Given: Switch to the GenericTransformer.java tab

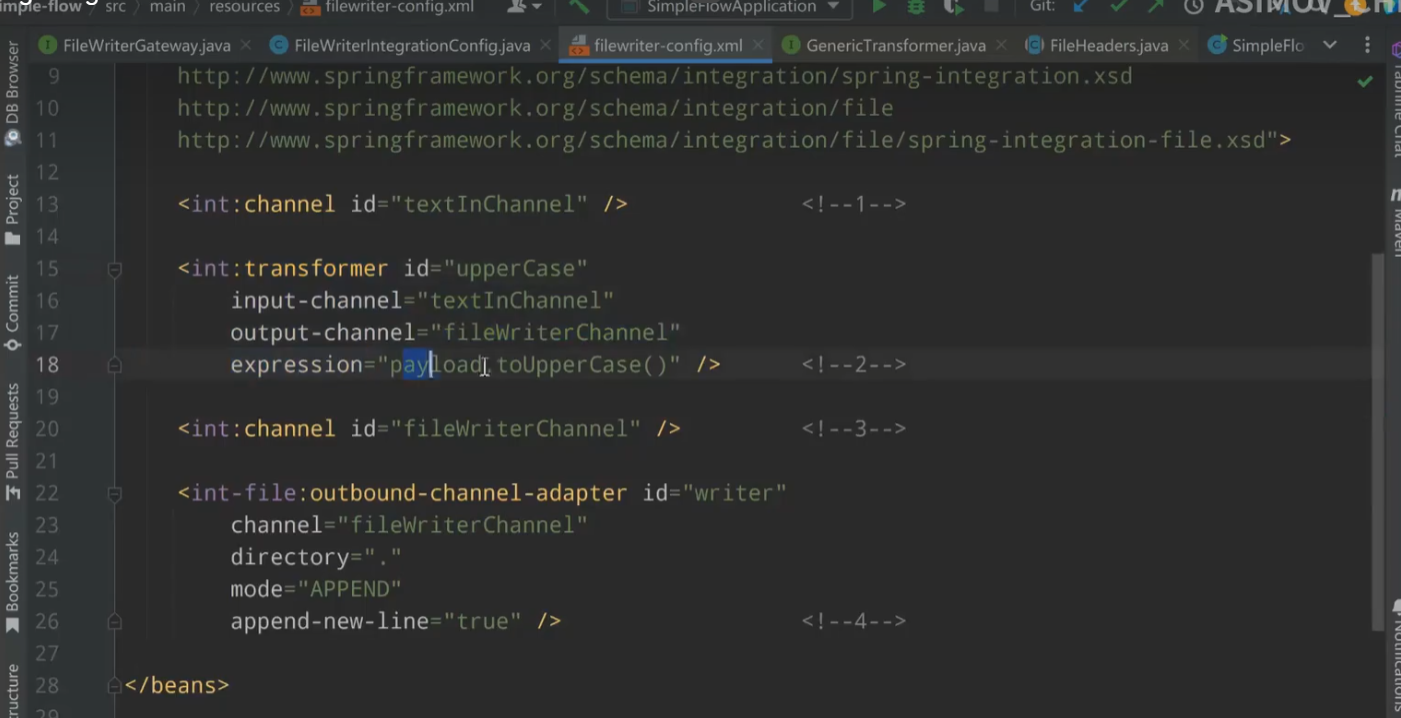Looking at the screenshot, I should click(894, 46).
